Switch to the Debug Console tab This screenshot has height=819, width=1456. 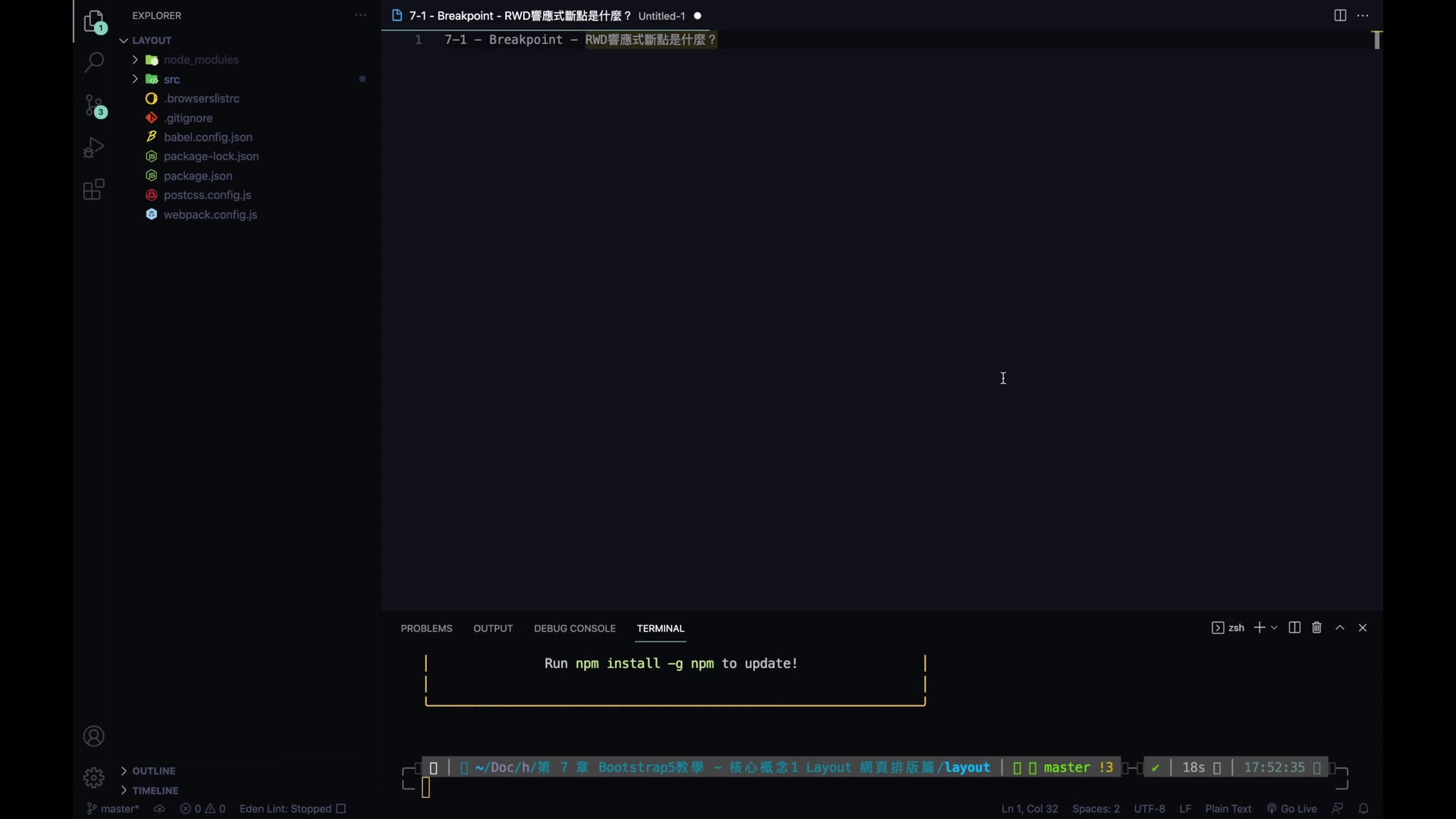coord(574,628)
